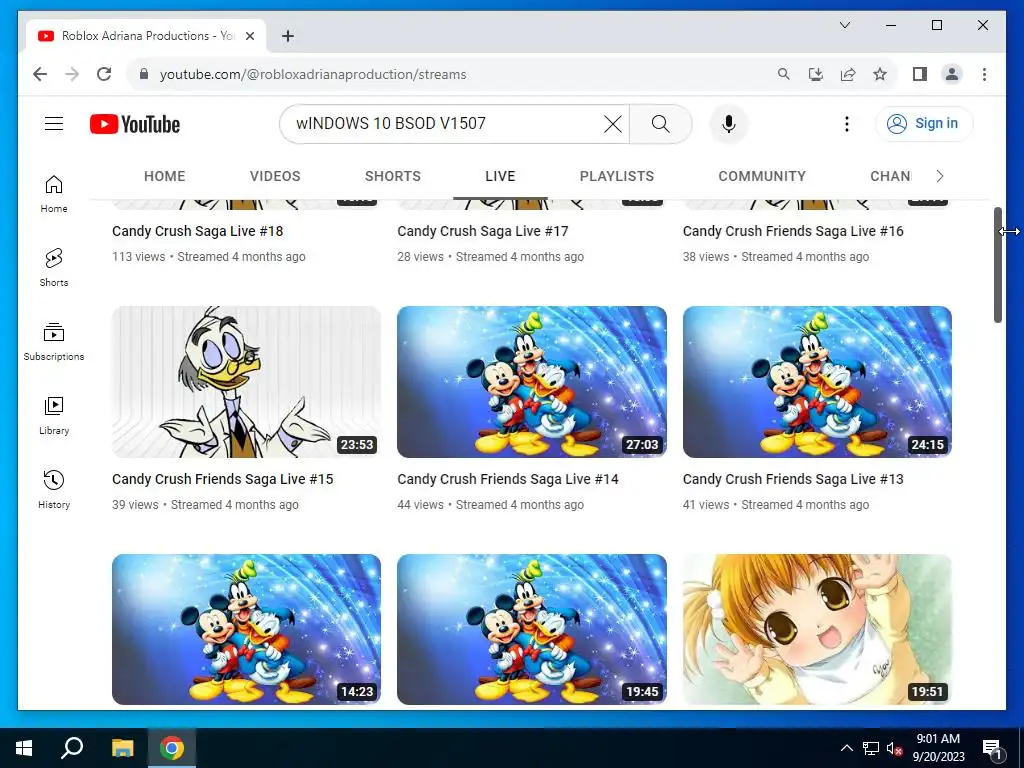
Task: Click the muted volume tray icon
Action: pos(894,748)
